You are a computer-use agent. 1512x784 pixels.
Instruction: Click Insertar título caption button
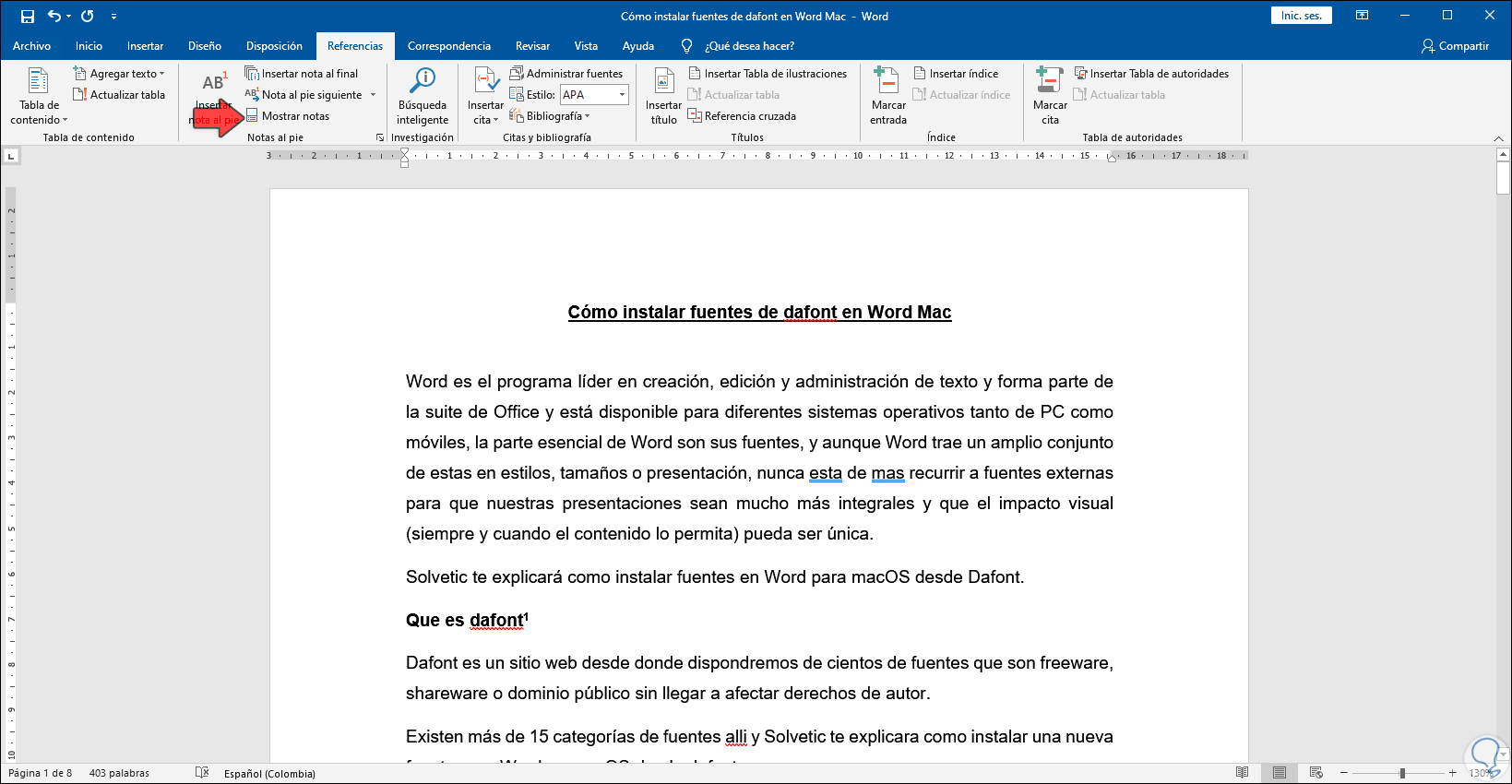coord(664,97)
